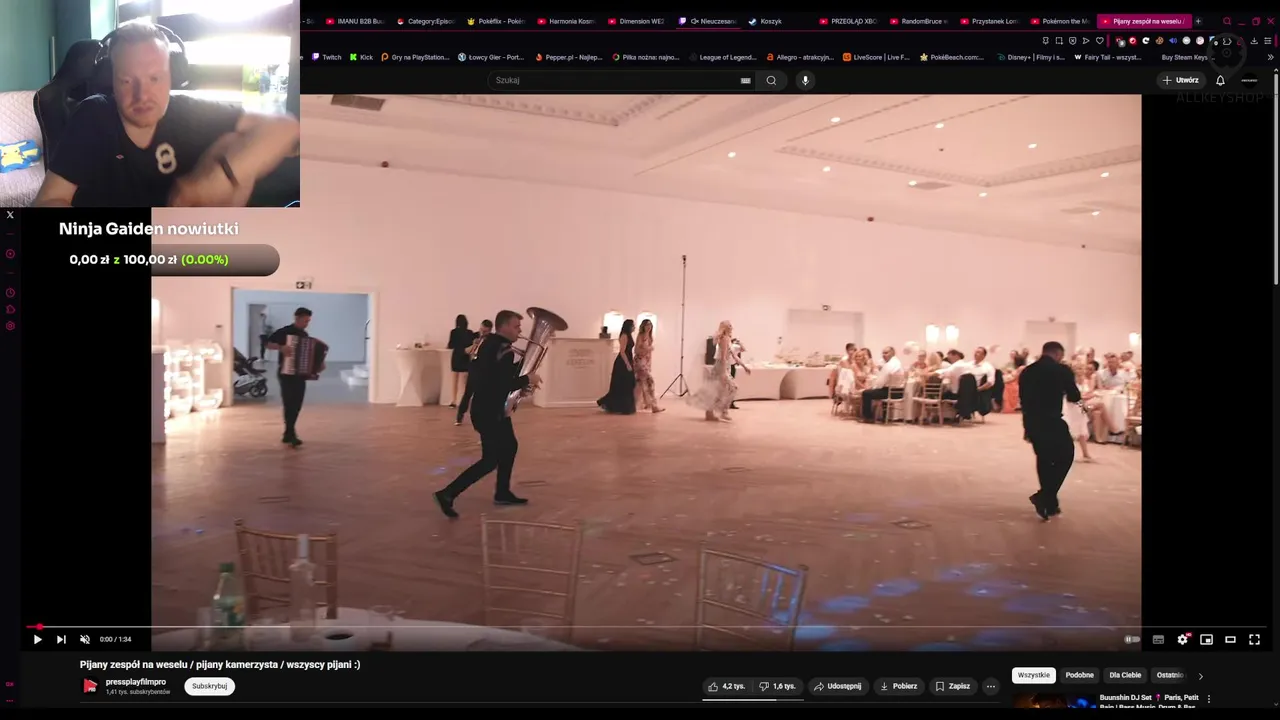The image size is (1280, 720).
Task: Open the LiveScore bookmark
Action: (876, 57)
